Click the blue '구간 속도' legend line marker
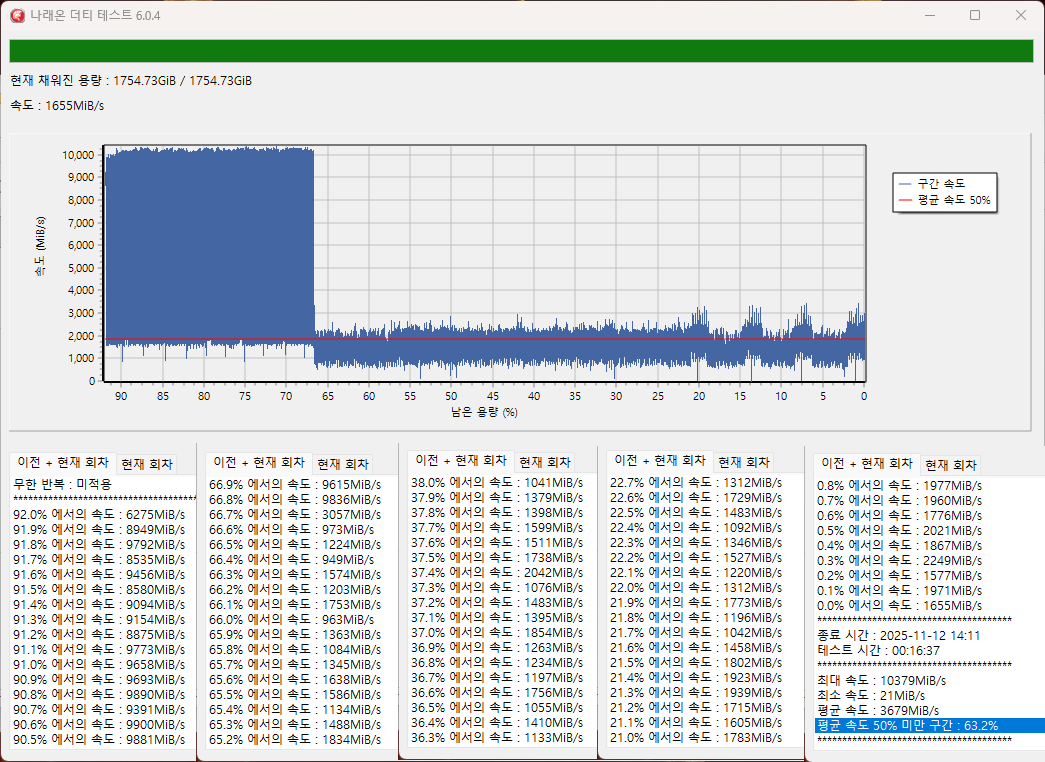The width and height of the screenshot is (1045, 762). (907, 183)
